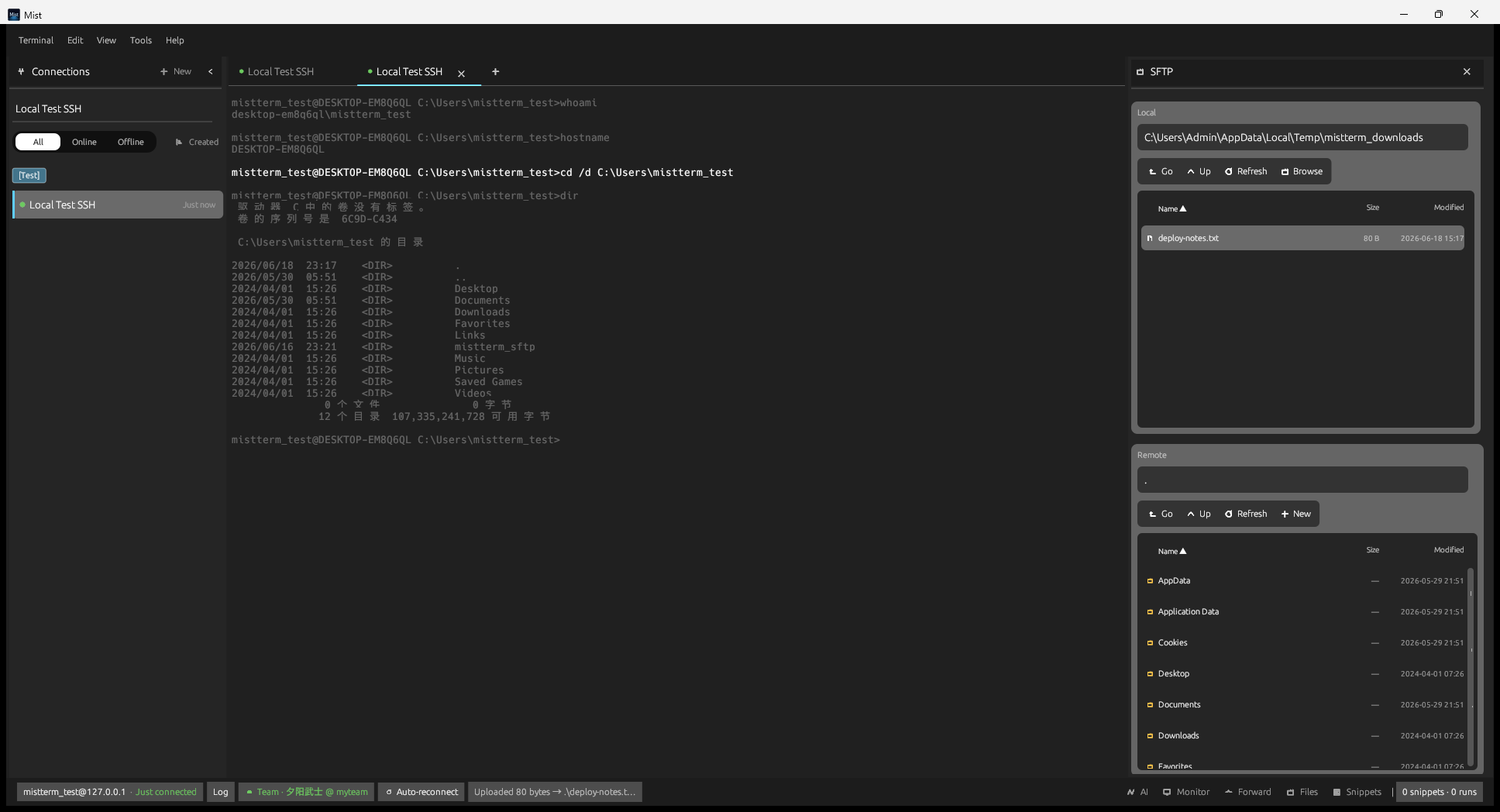1500x812 pixels.
Task: Go to the remote path
Action: pos(1161,514)
